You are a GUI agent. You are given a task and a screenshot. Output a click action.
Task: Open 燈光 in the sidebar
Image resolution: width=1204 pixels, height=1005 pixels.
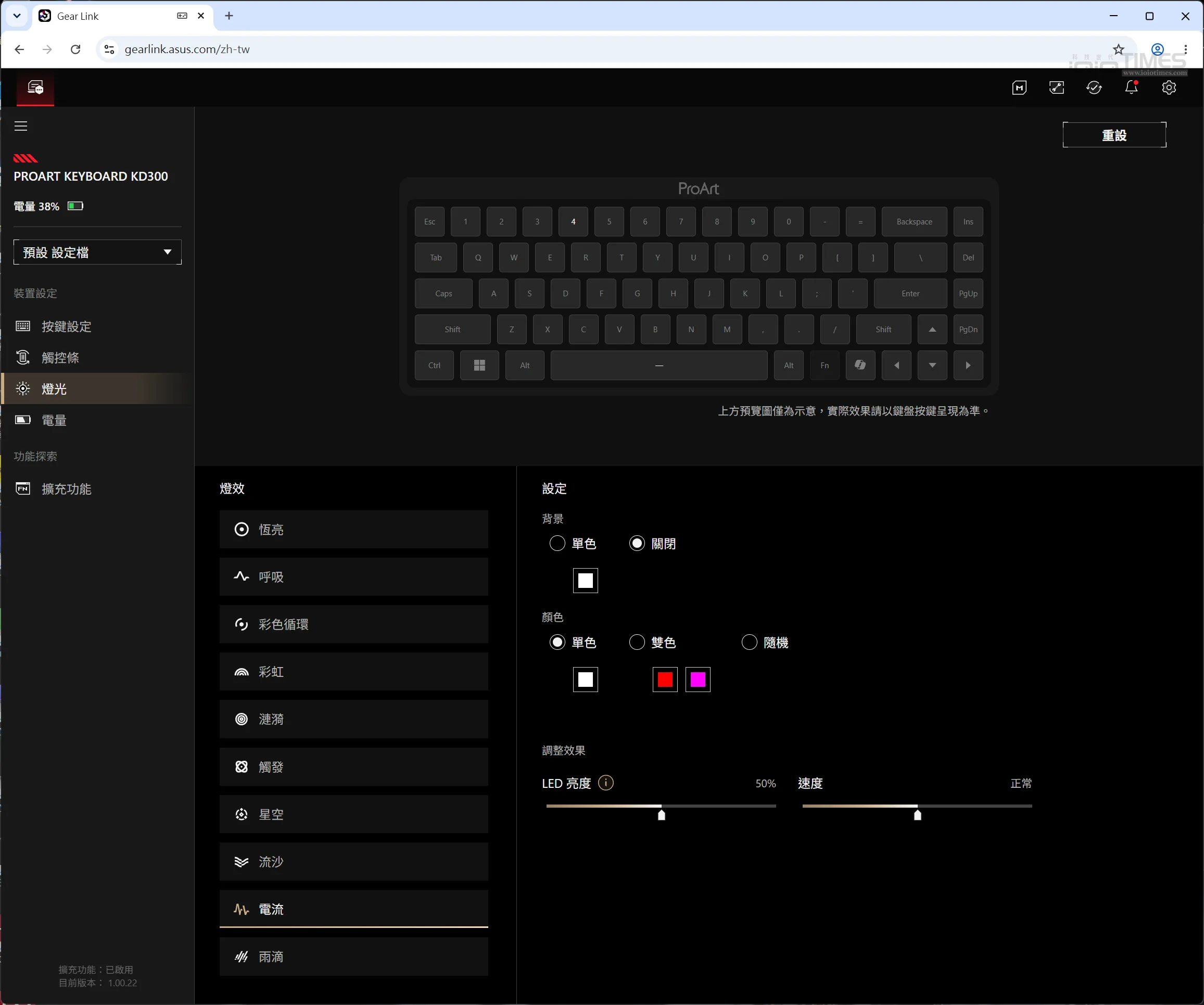[x=97, y=389]
